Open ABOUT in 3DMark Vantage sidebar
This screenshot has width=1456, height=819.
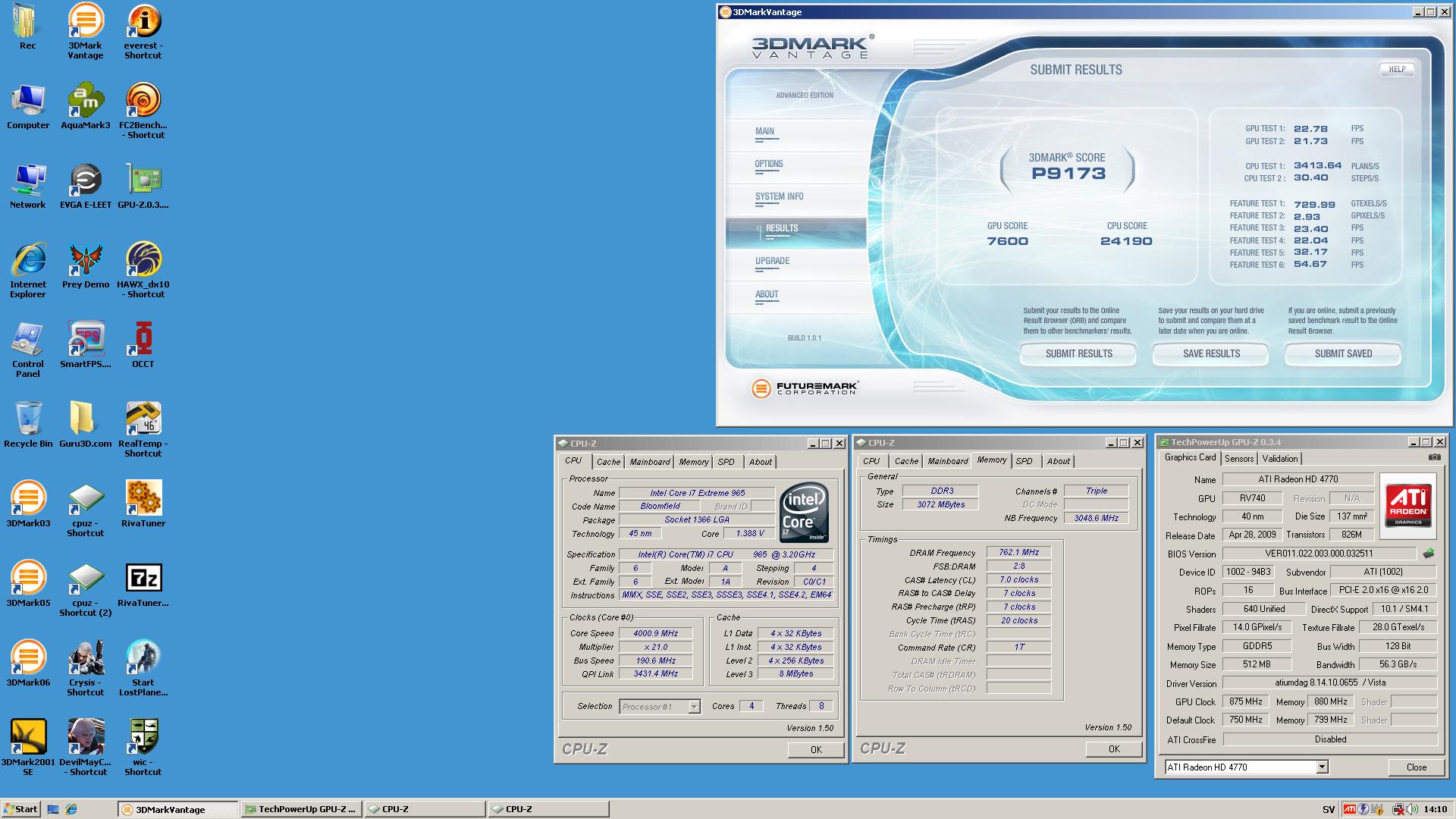coord(767,294)
